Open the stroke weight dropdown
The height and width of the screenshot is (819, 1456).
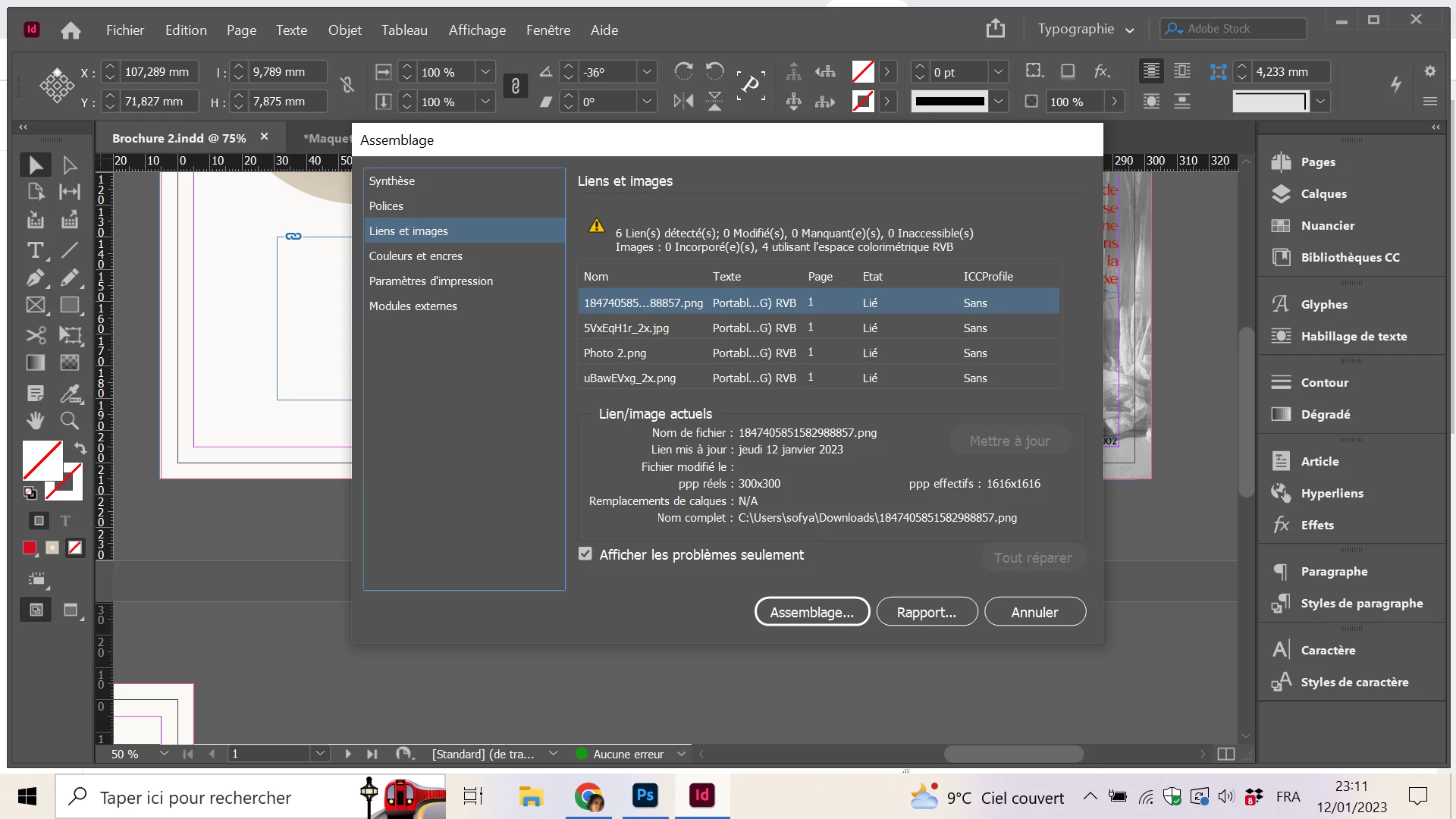coord(998,72)
